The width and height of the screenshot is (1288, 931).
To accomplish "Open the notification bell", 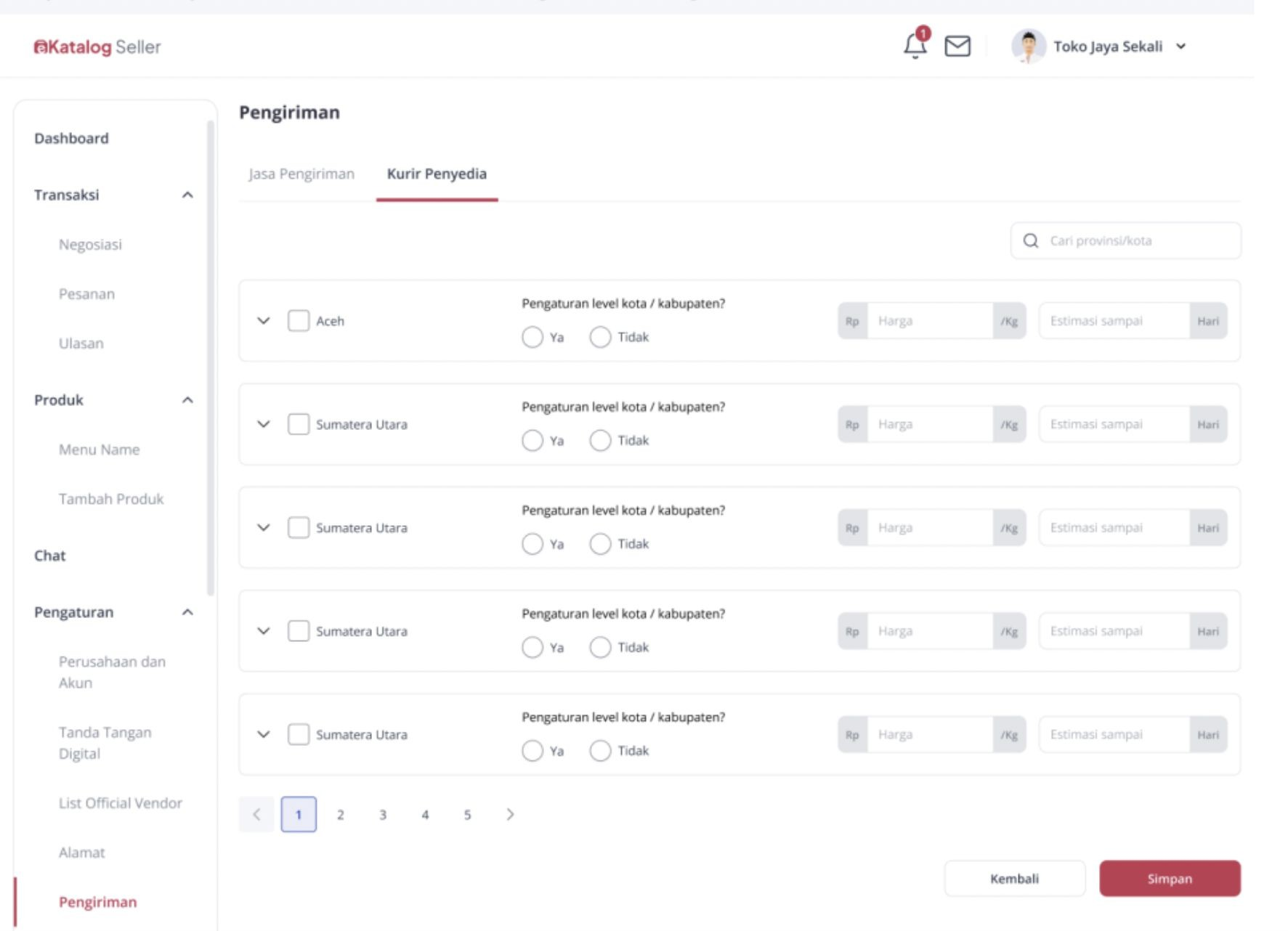I will click(x=915, y=46).
